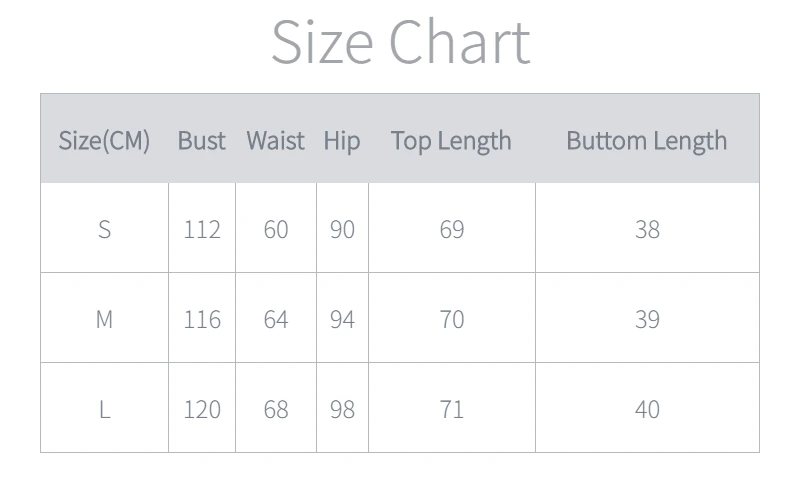Select hip value 94
800x500 pixels.
click(x=342, y=319)
